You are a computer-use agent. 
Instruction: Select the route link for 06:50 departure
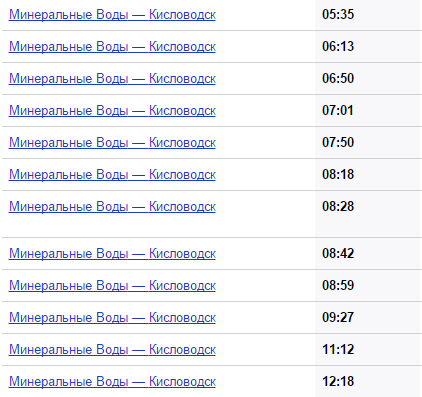tap(112, 79)
